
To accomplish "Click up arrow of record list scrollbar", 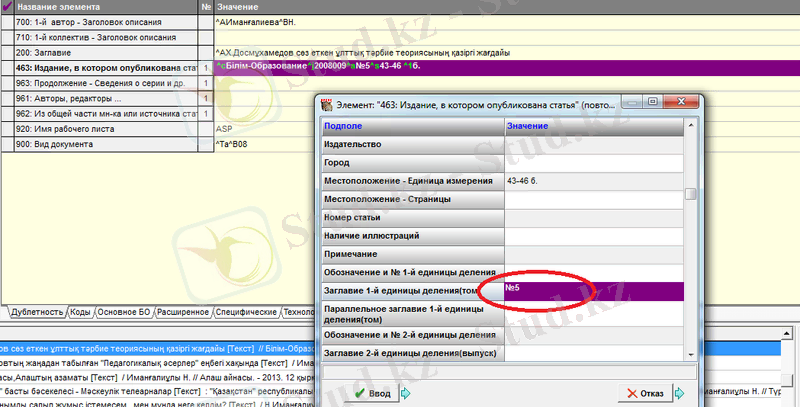I will tap(787, 334).
